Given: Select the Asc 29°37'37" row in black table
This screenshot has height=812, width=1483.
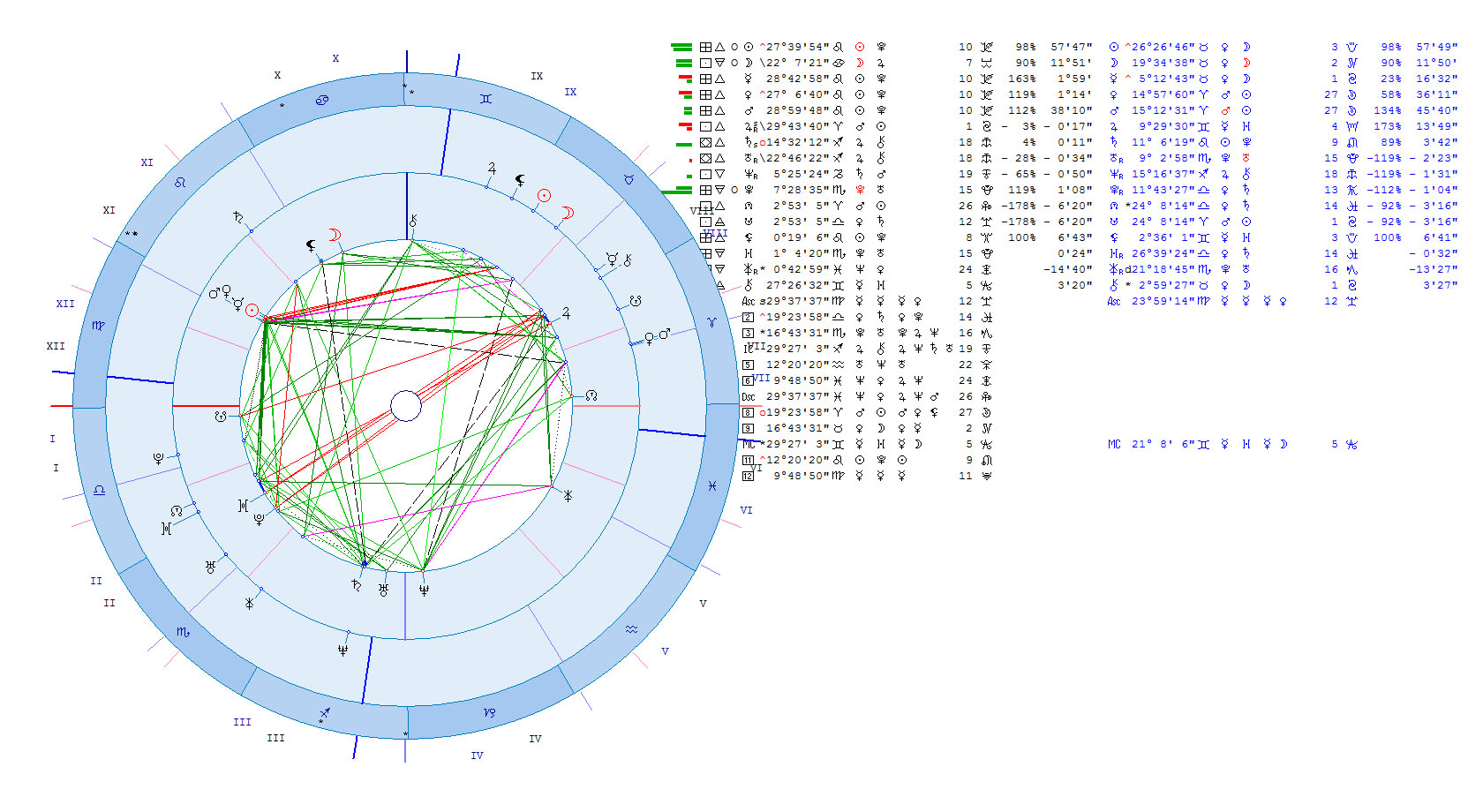Looking at the screenshot, I should coord(794,301).
